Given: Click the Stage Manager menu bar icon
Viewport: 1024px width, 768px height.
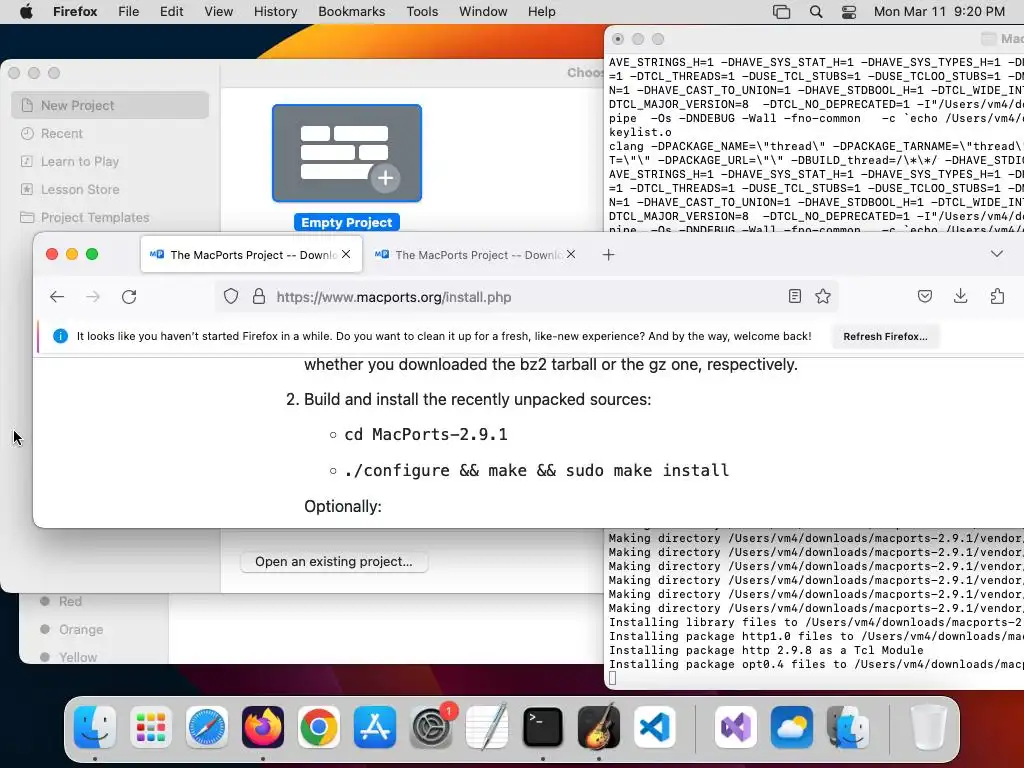Looking at the screenshot, I should (x=781, y=12).
